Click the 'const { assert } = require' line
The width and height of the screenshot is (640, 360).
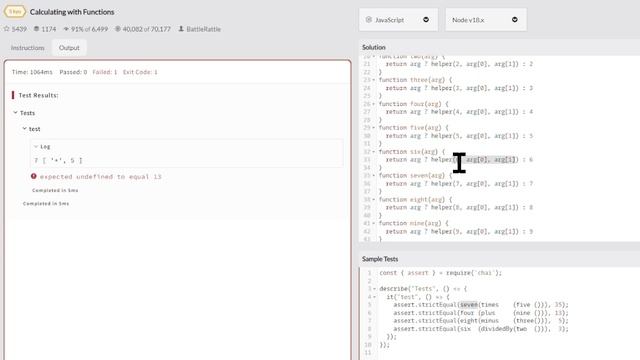tap(440, 273)
